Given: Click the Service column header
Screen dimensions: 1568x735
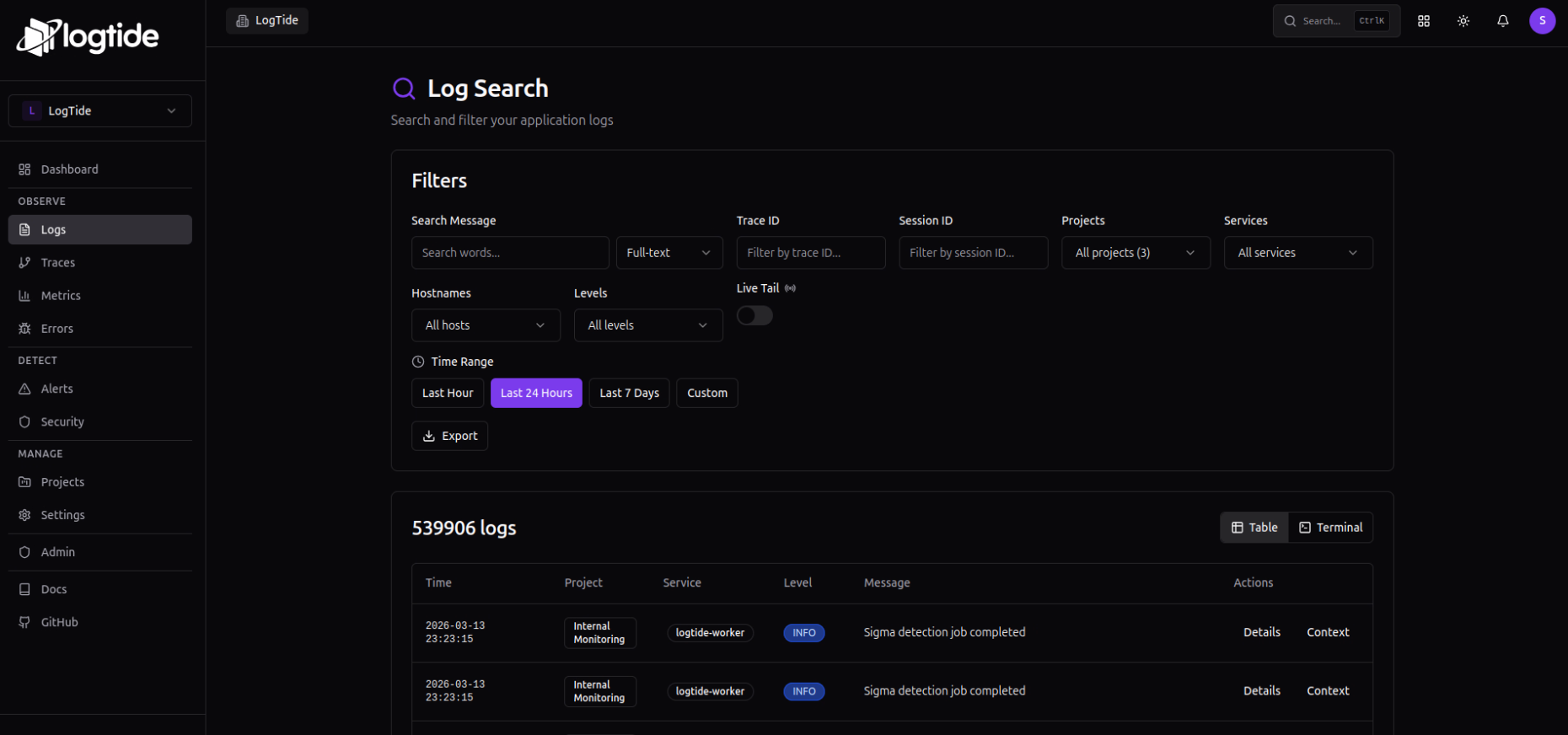Looking at the screenshot, I should 682,582.
